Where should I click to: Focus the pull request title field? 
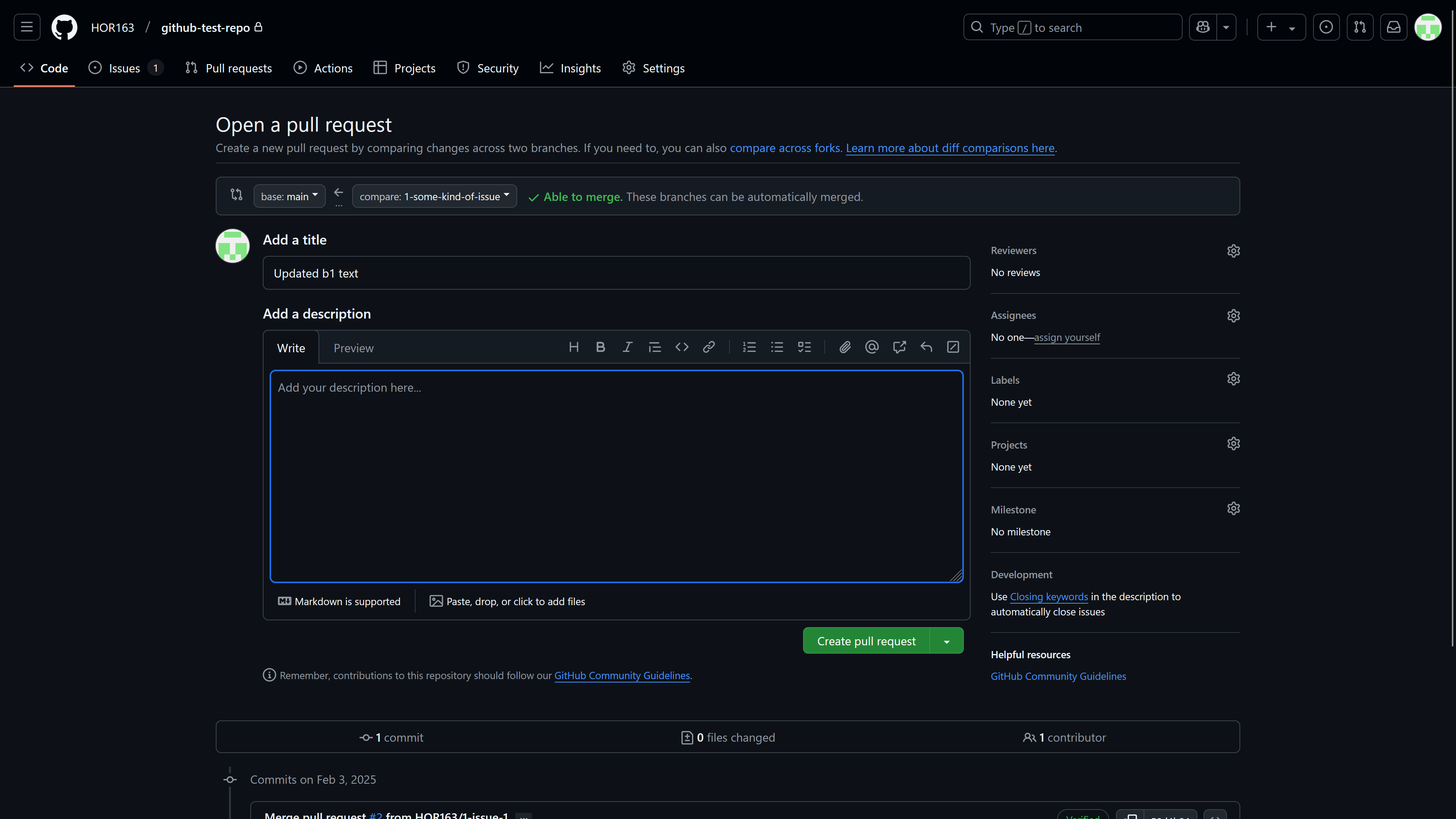[616, 273]
